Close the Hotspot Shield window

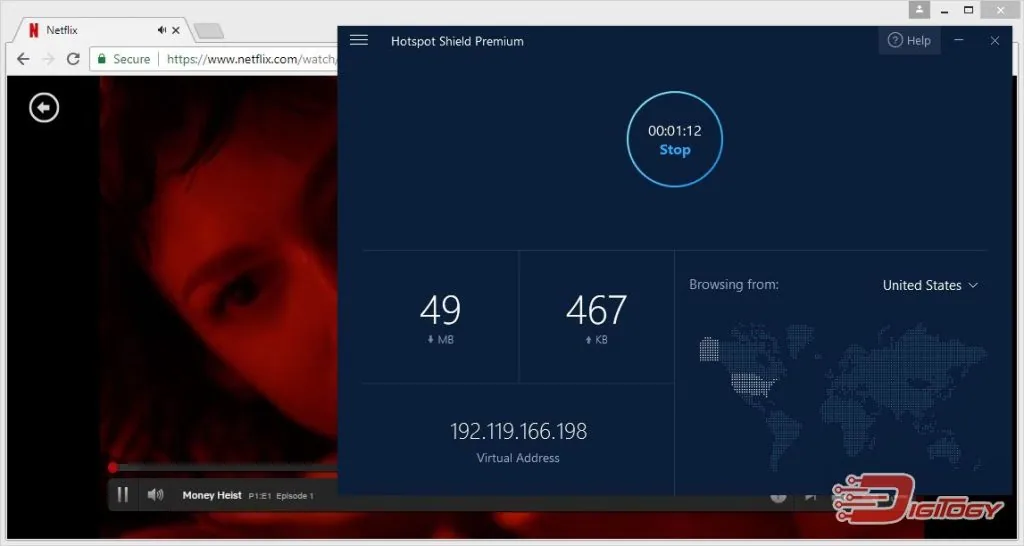click(x=995, y=40)
